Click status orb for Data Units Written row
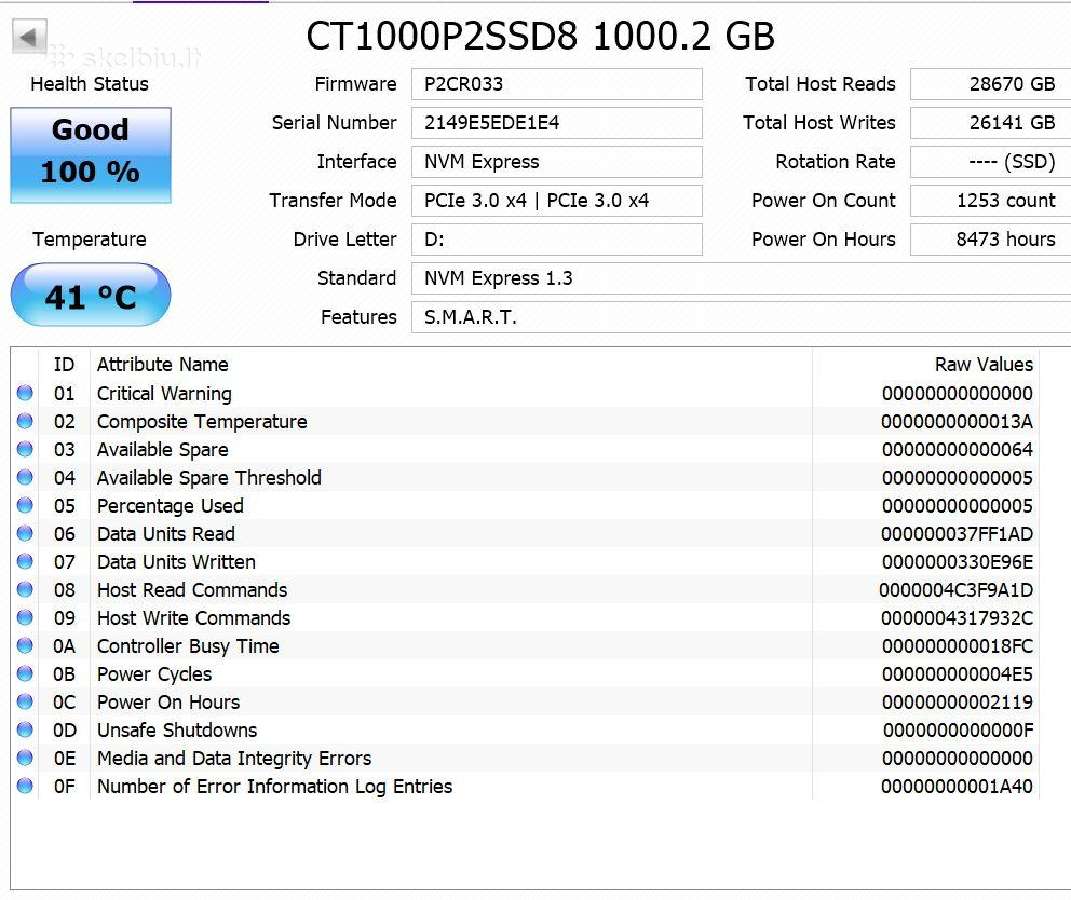This screenshot has height=900, width=1071. tap(25, 561)
